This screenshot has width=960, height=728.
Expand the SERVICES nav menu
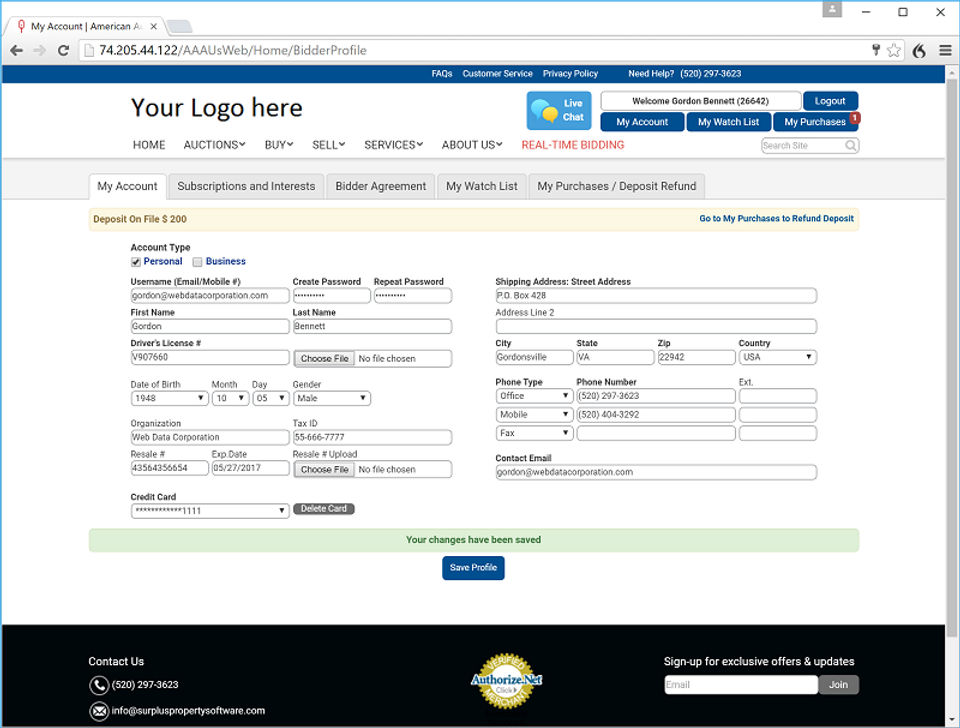pos(393,145)
